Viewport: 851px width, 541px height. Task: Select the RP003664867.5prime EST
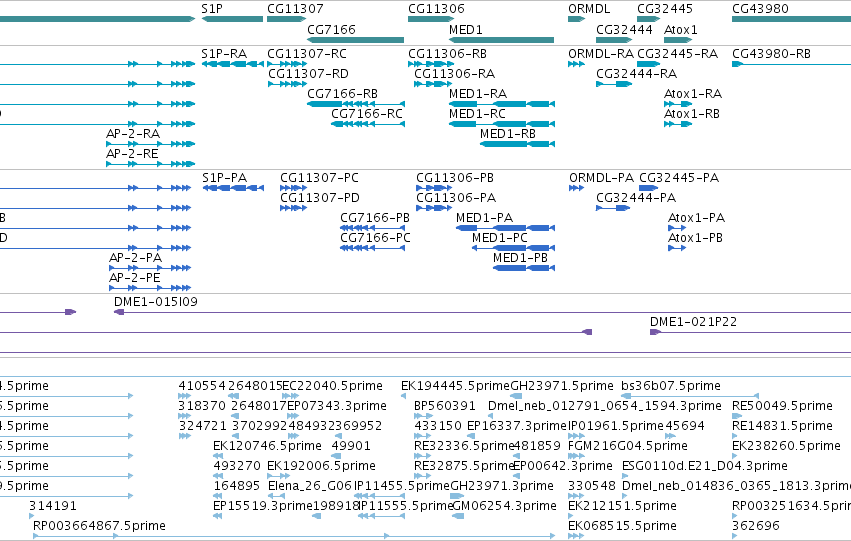(294, 536)
